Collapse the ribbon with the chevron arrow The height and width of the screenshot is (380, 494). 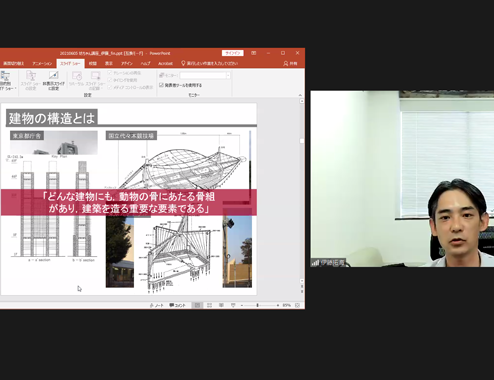300,95
